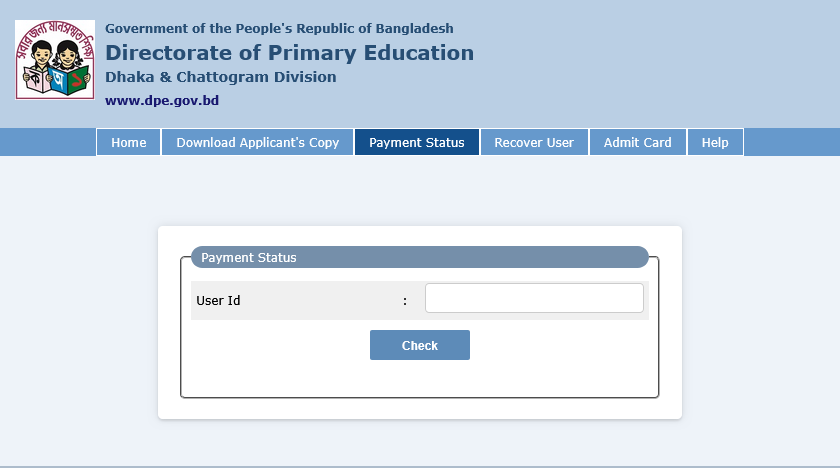Viewport: 840px width, 468px height.
Task: Click the Government of Bangladesh header line
Action: pos(279,28)
